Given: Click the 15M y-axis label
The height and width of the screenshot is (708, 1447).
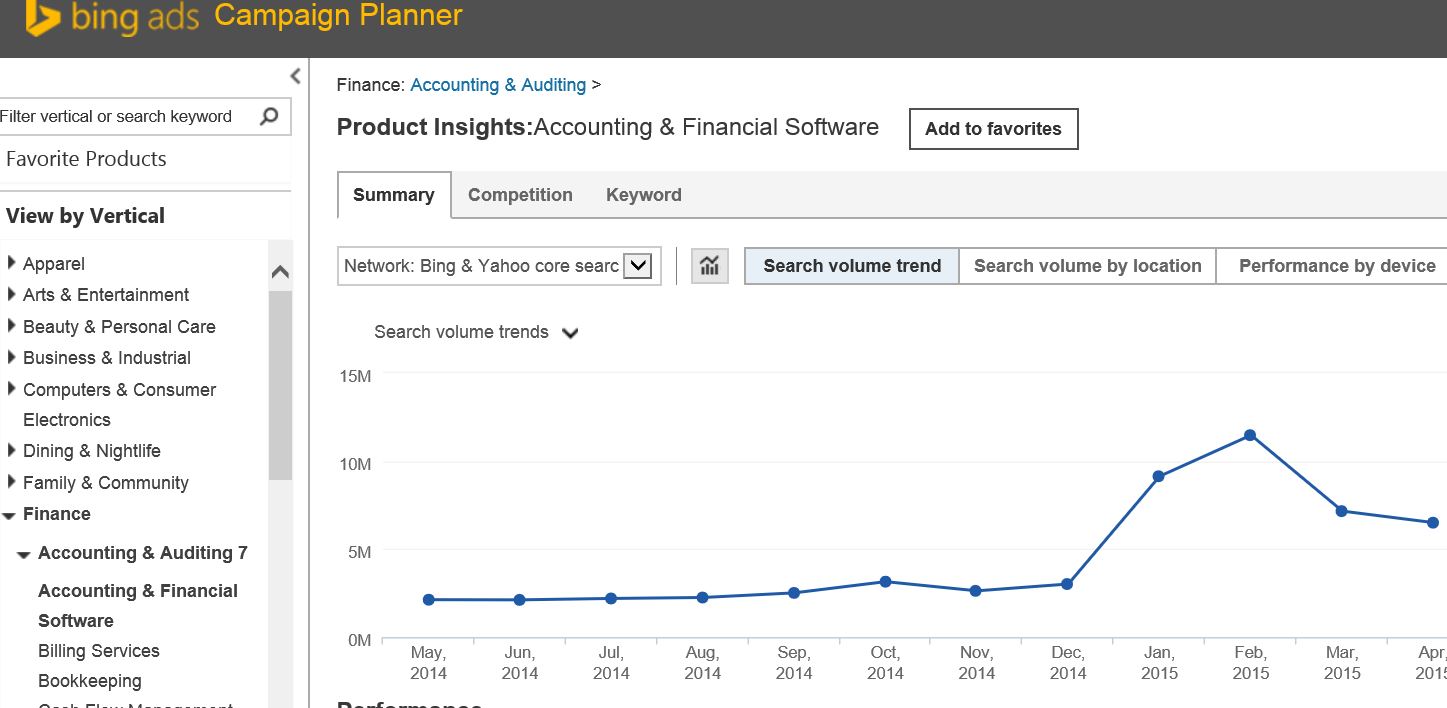Looking at the screenshot, I should (x=356, y=376).
